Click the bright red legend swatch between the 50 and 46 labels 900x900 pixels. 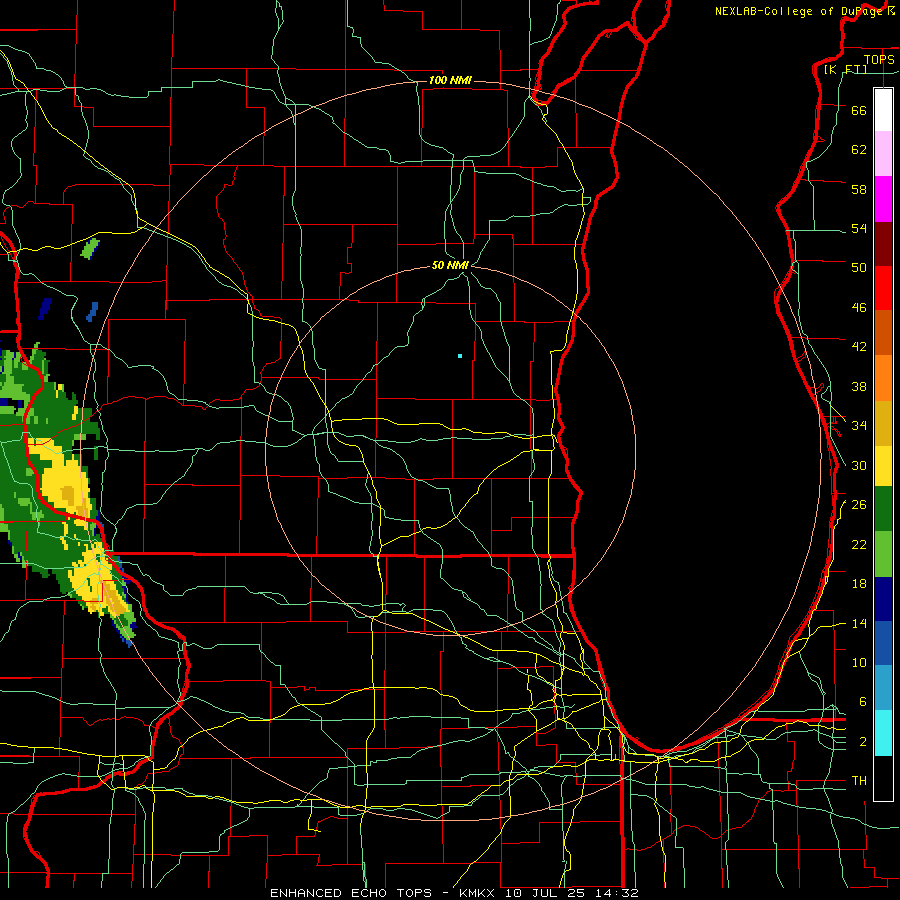(x=883, y=288)
